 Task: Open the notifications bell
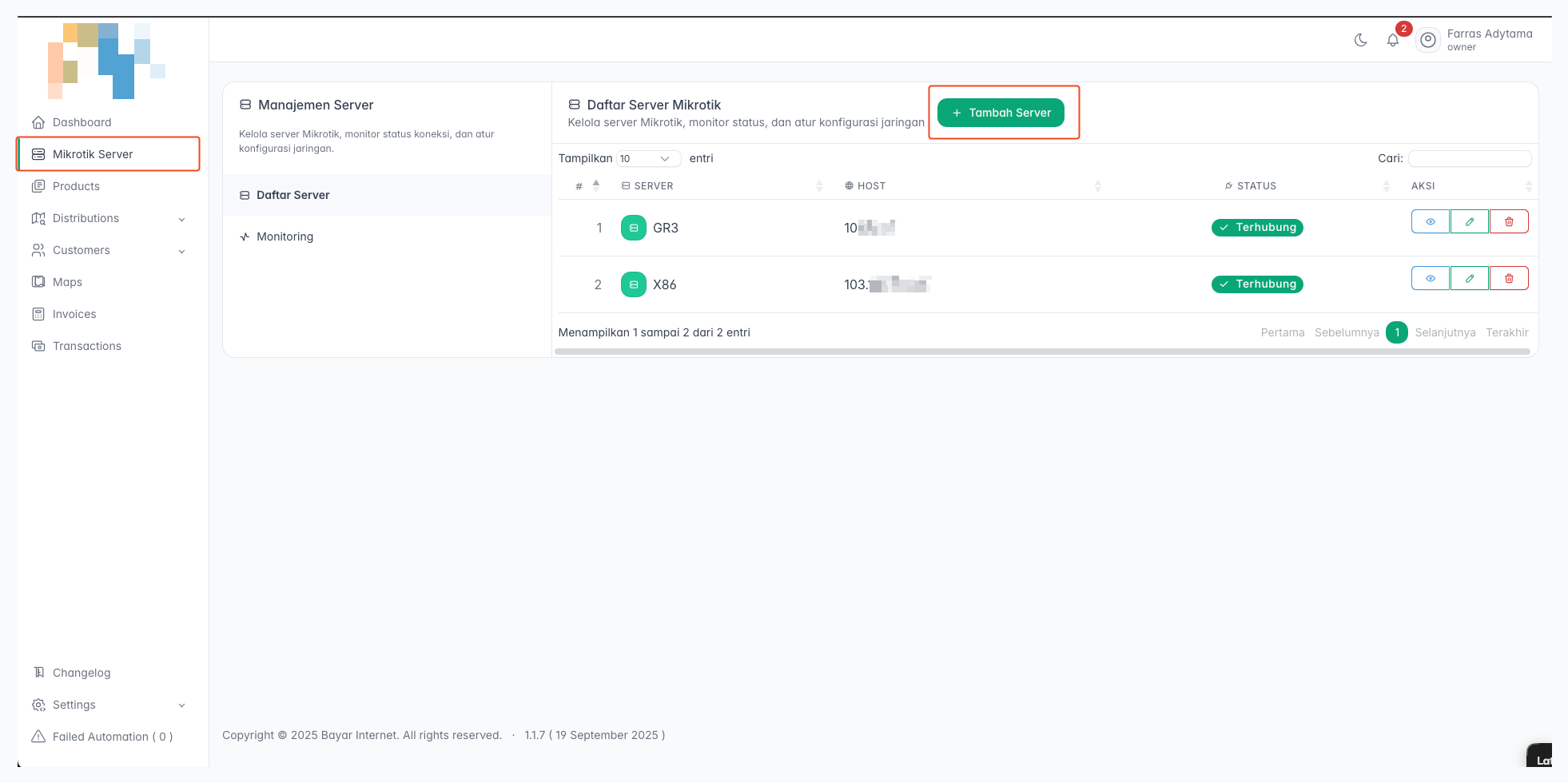[x=1393, y=40]
